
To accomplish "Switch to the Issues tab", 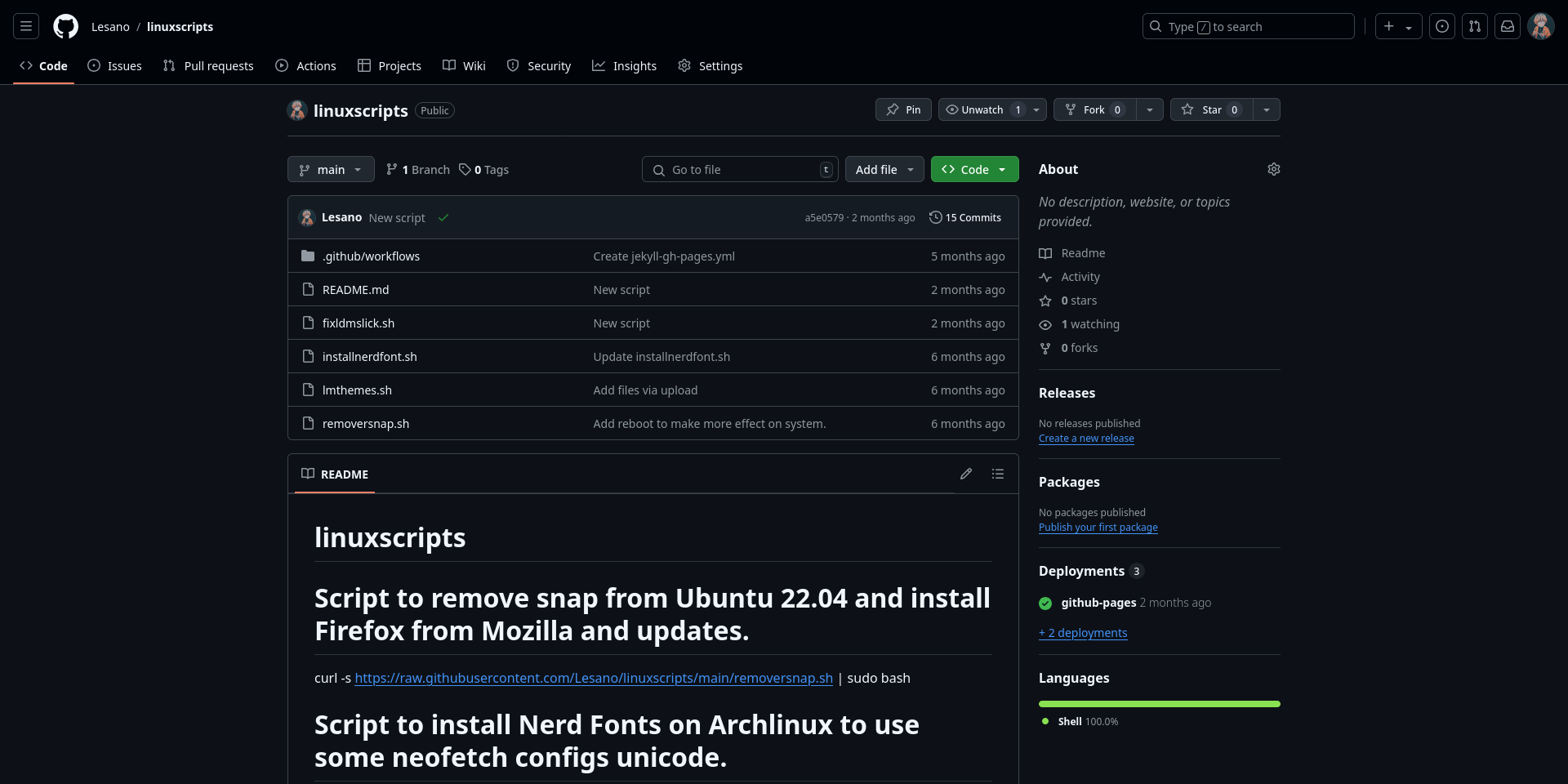I will tap(114, 65).
